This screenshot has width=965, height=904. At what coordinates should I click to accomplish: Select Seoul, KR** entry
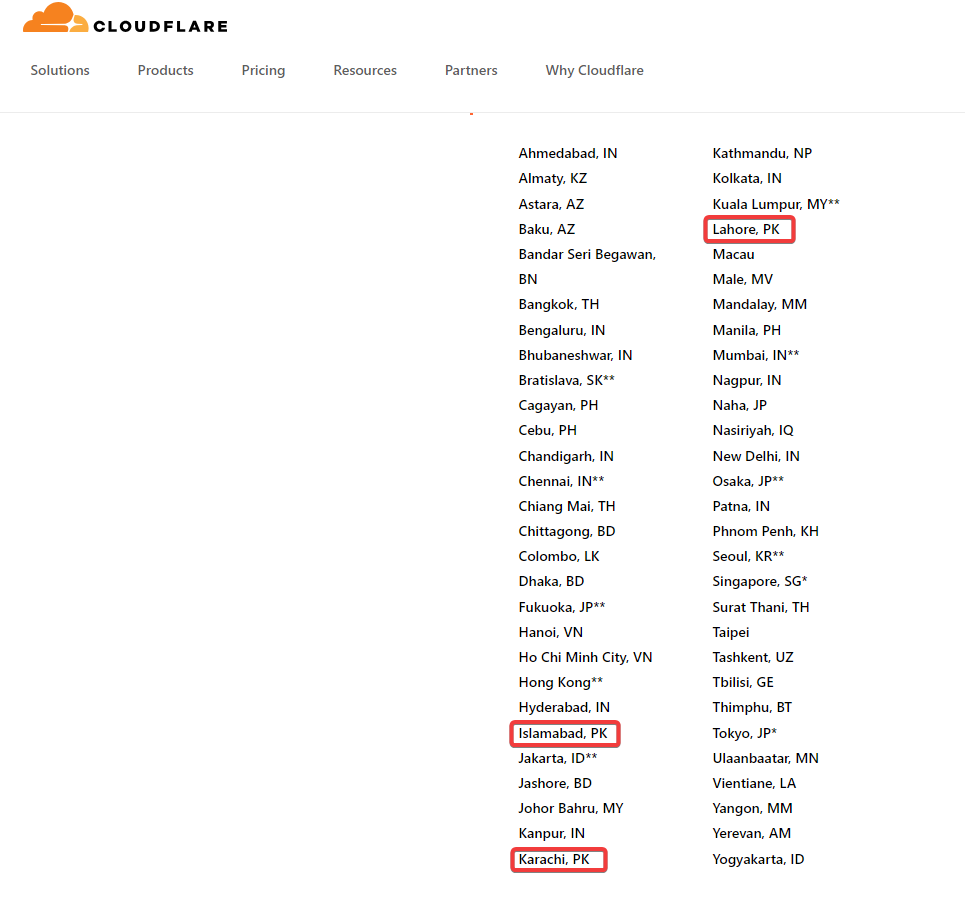[x=748, y=557]
